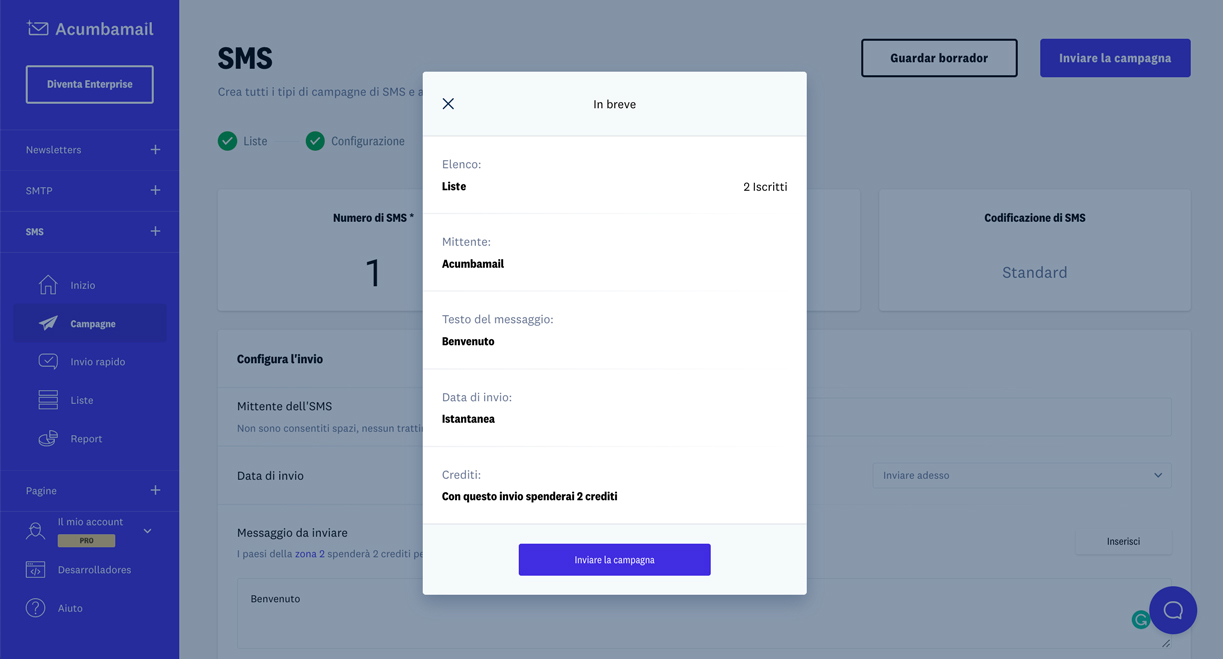Click the Guardar borrador button
The width and height of the screenshot is (1223, 659).
(938, 58)
